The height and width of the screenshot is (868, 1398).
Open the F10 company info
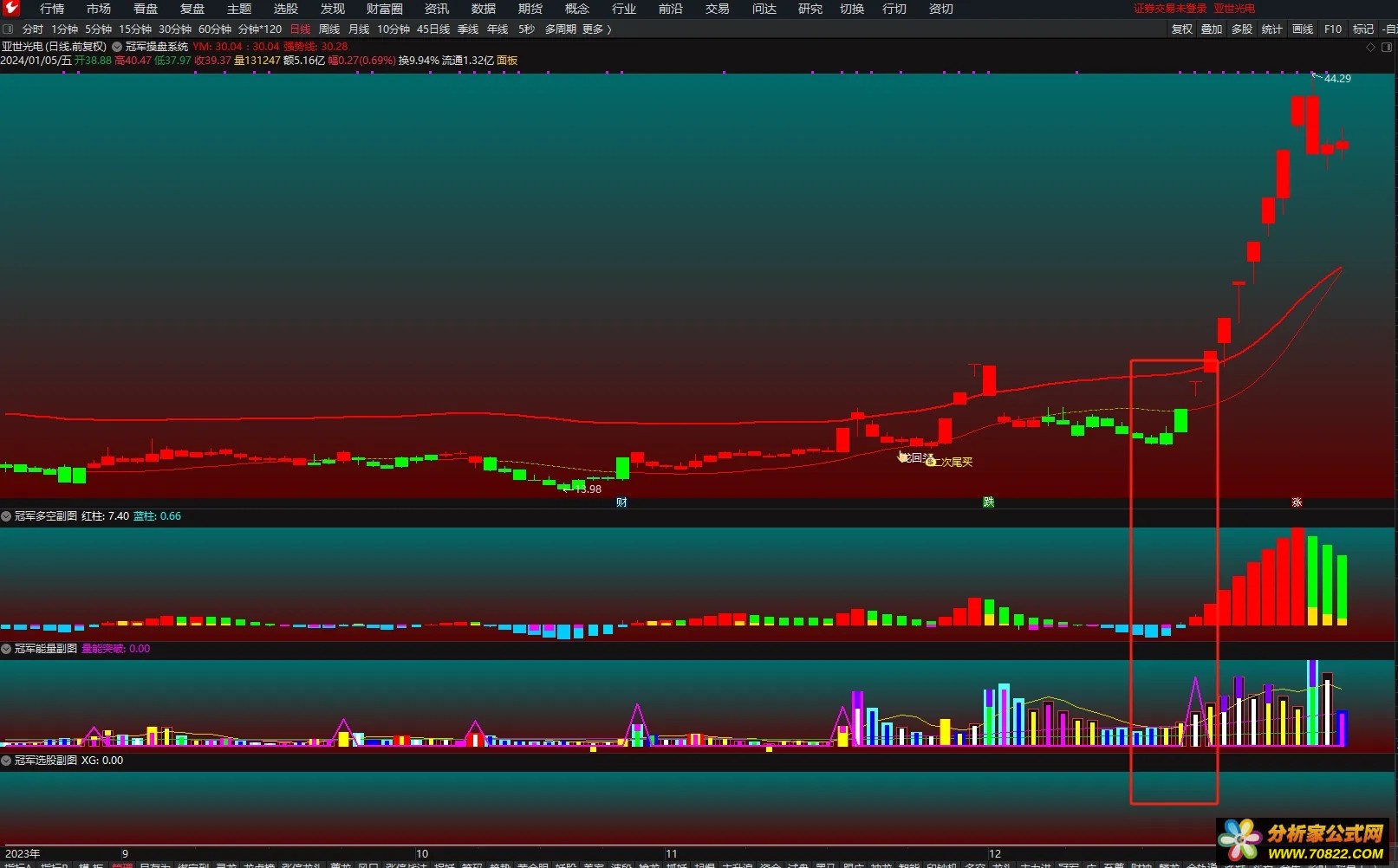[x=1333, y=29]
